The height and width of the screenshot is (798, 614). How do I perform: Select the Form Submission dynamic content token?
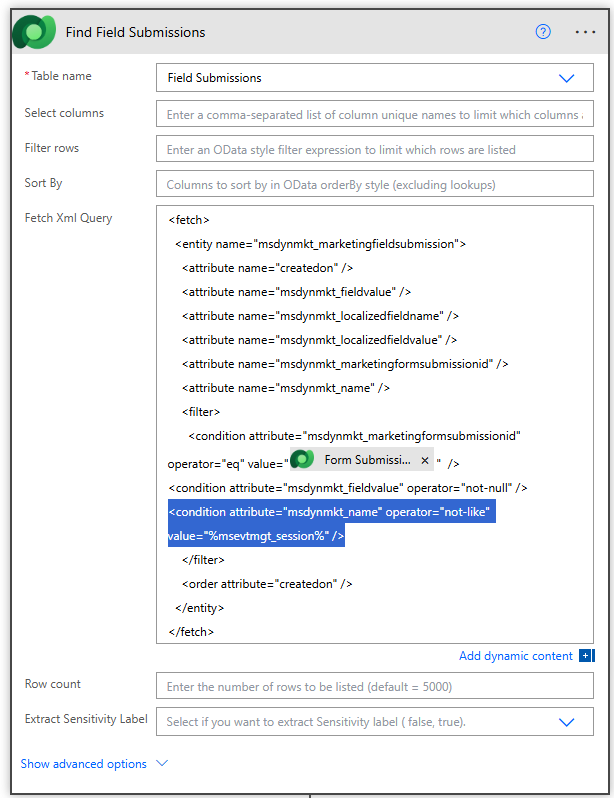coord(366,460)
